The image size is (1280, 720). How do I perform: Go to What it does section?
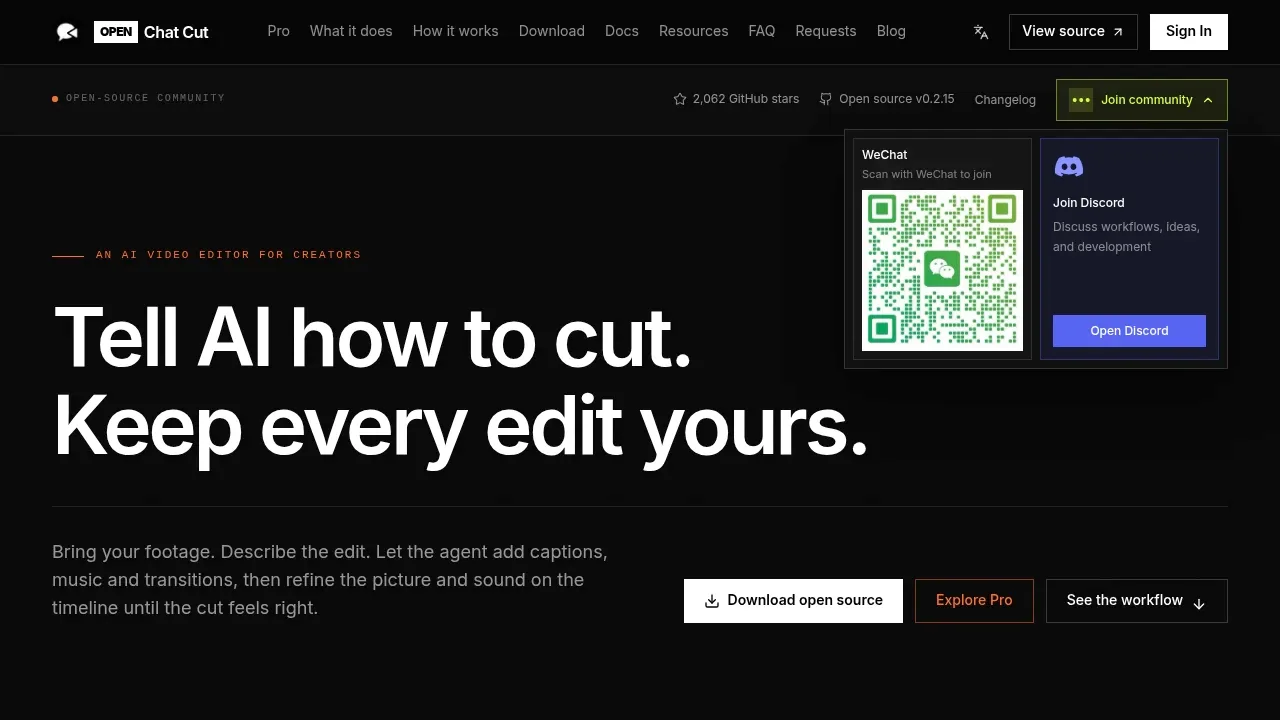pos(351,31)
